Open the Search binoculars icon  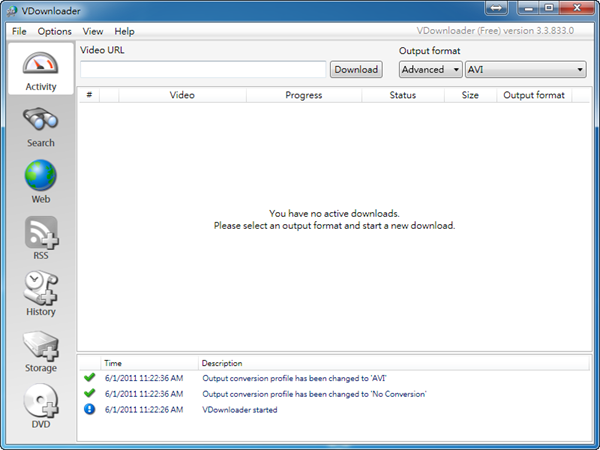[x=41, y=119]
